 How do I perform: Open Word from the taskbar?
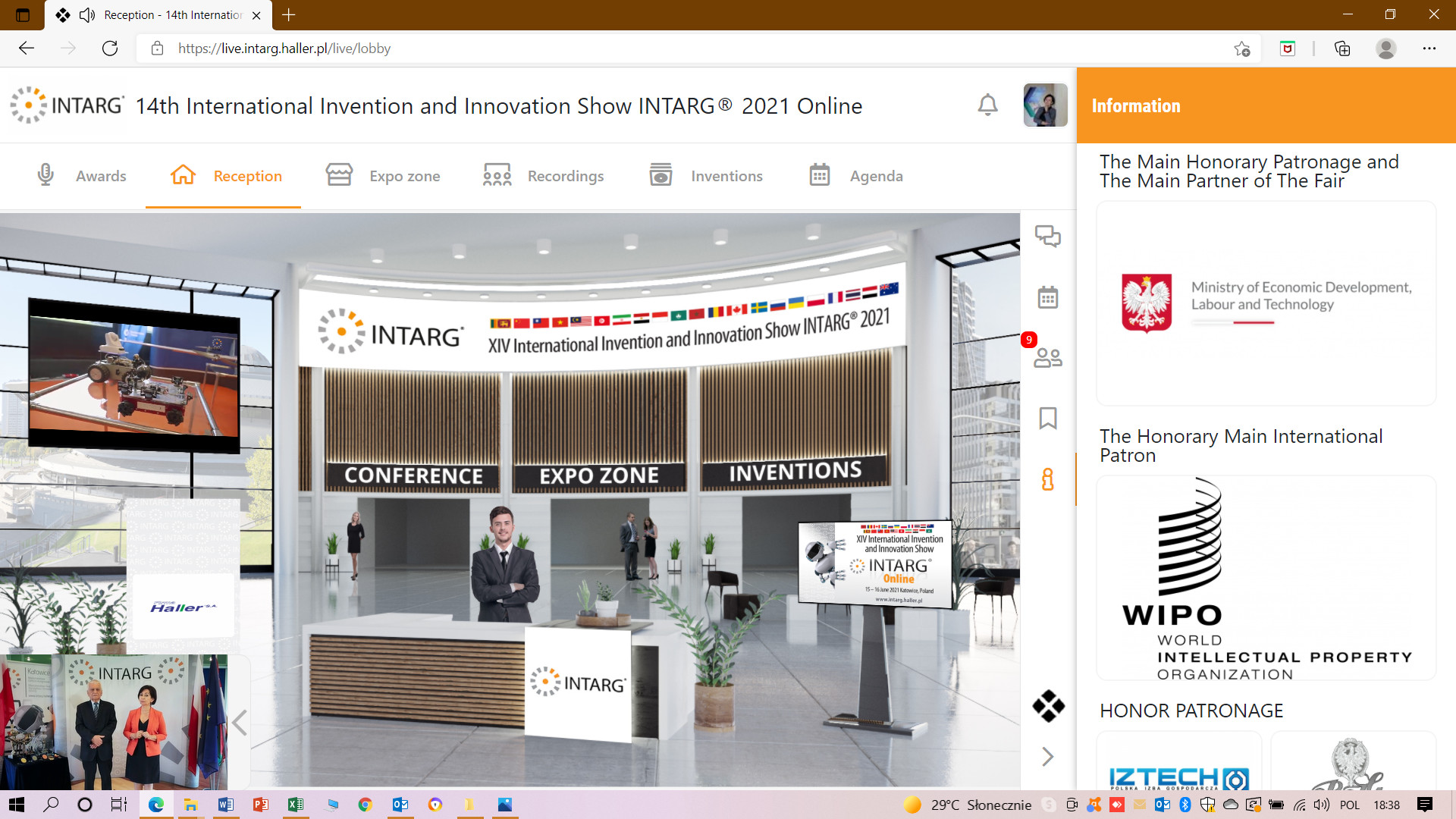[x=225, y=805]
